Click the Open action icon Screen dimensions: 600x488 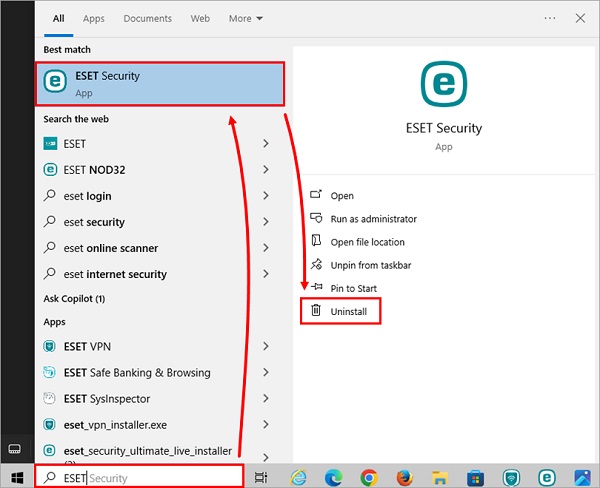coord(316,195)
